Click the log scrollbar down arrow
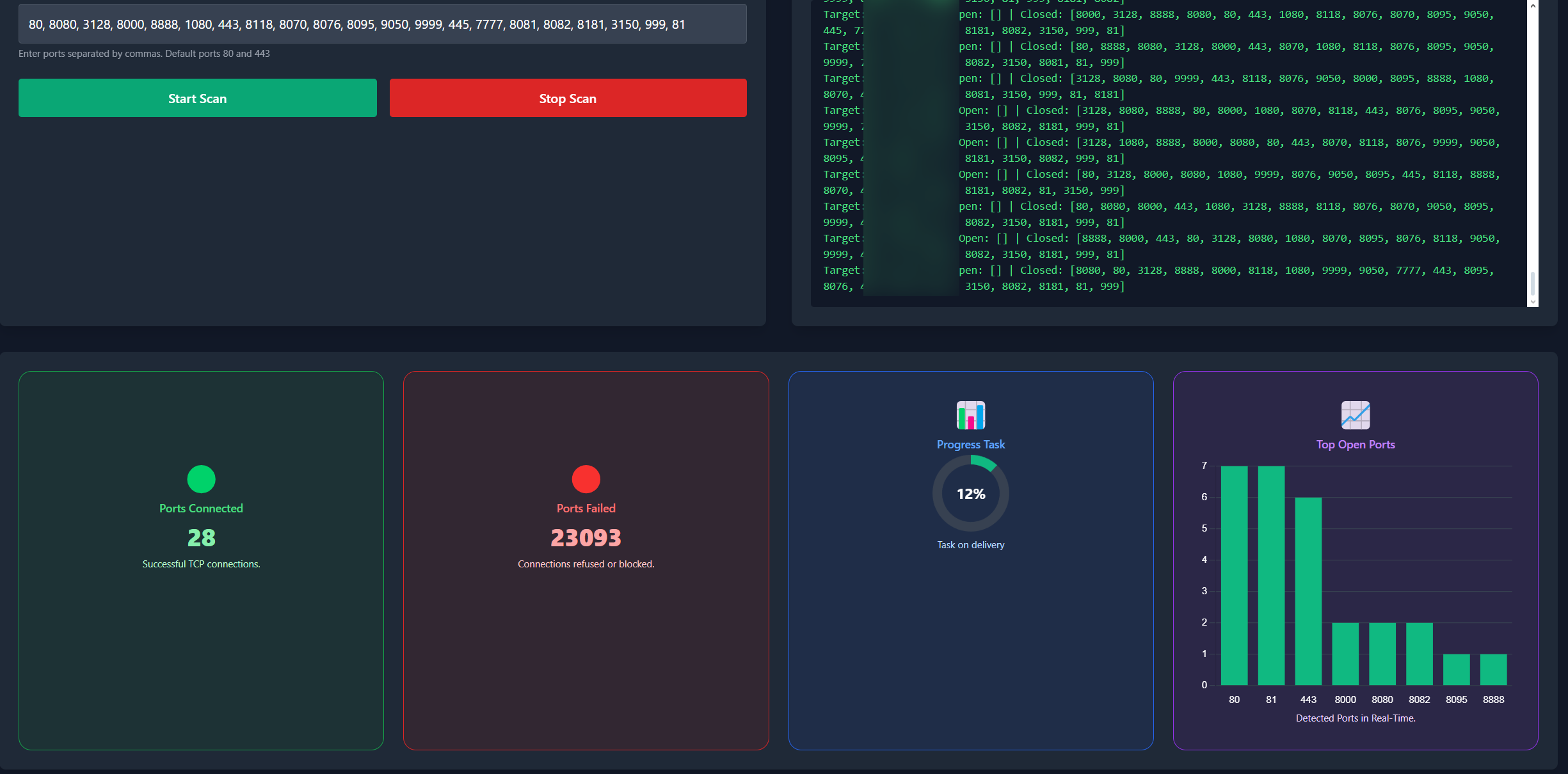This screenshot has width=1568, height=774. point(1533,301)
